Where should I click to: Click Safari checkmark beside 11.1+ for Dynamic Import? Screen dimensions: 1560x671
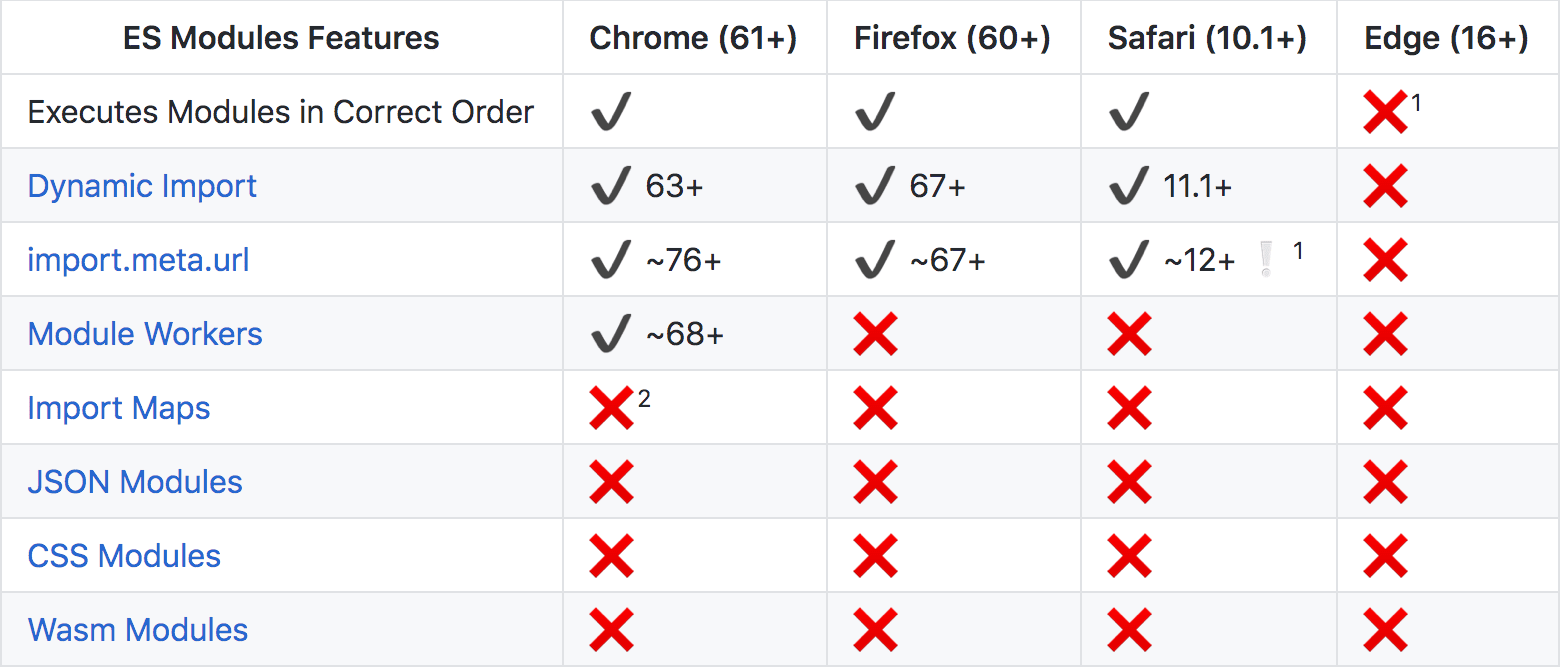[x=1129, y=185]
